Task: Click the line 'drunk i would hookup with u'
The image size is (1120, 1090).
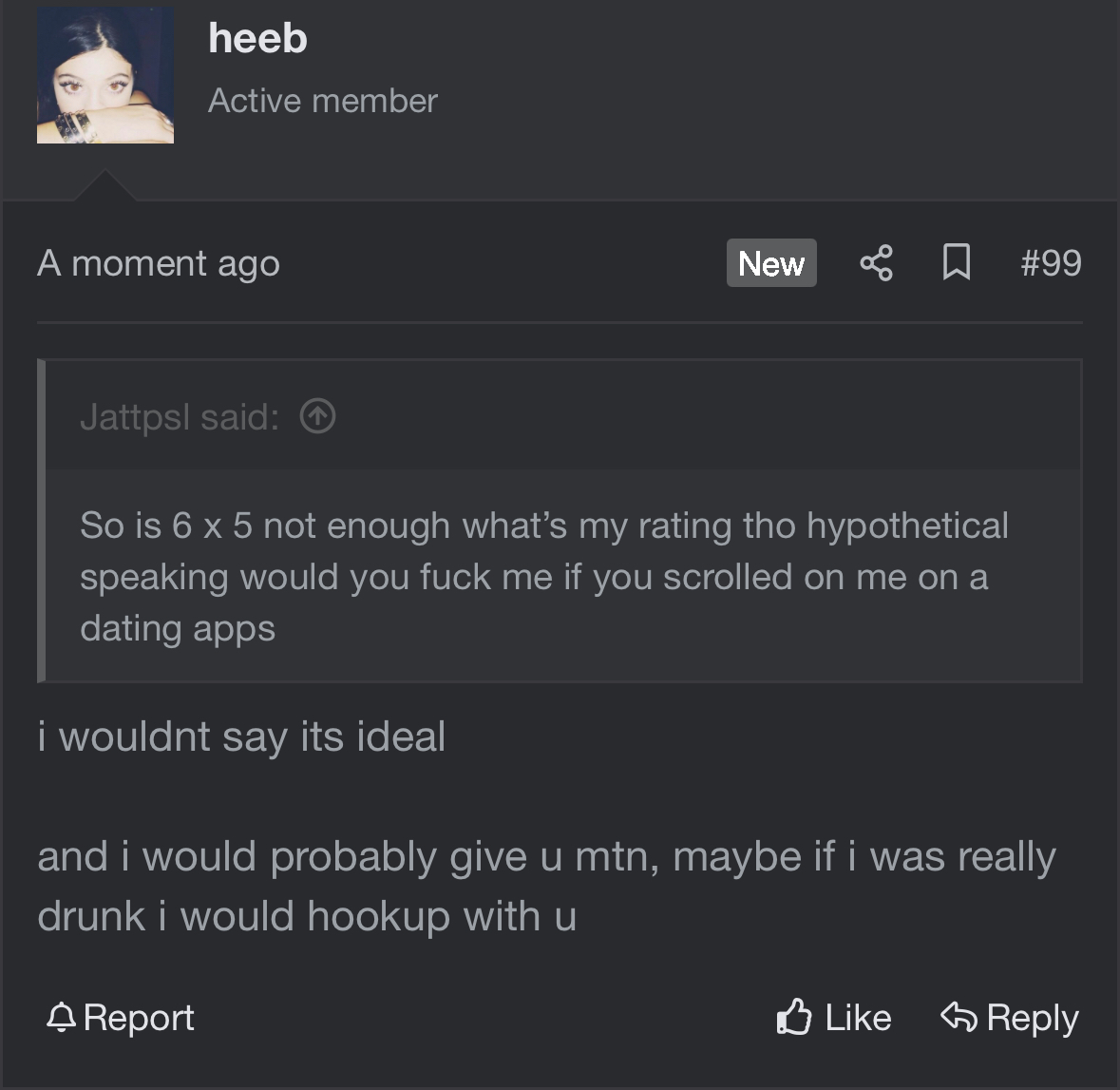Action: tap(307, 916)
